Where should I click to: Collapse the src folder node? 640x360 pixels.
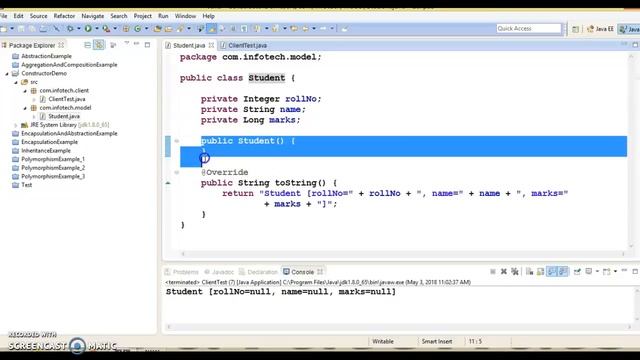16,82
